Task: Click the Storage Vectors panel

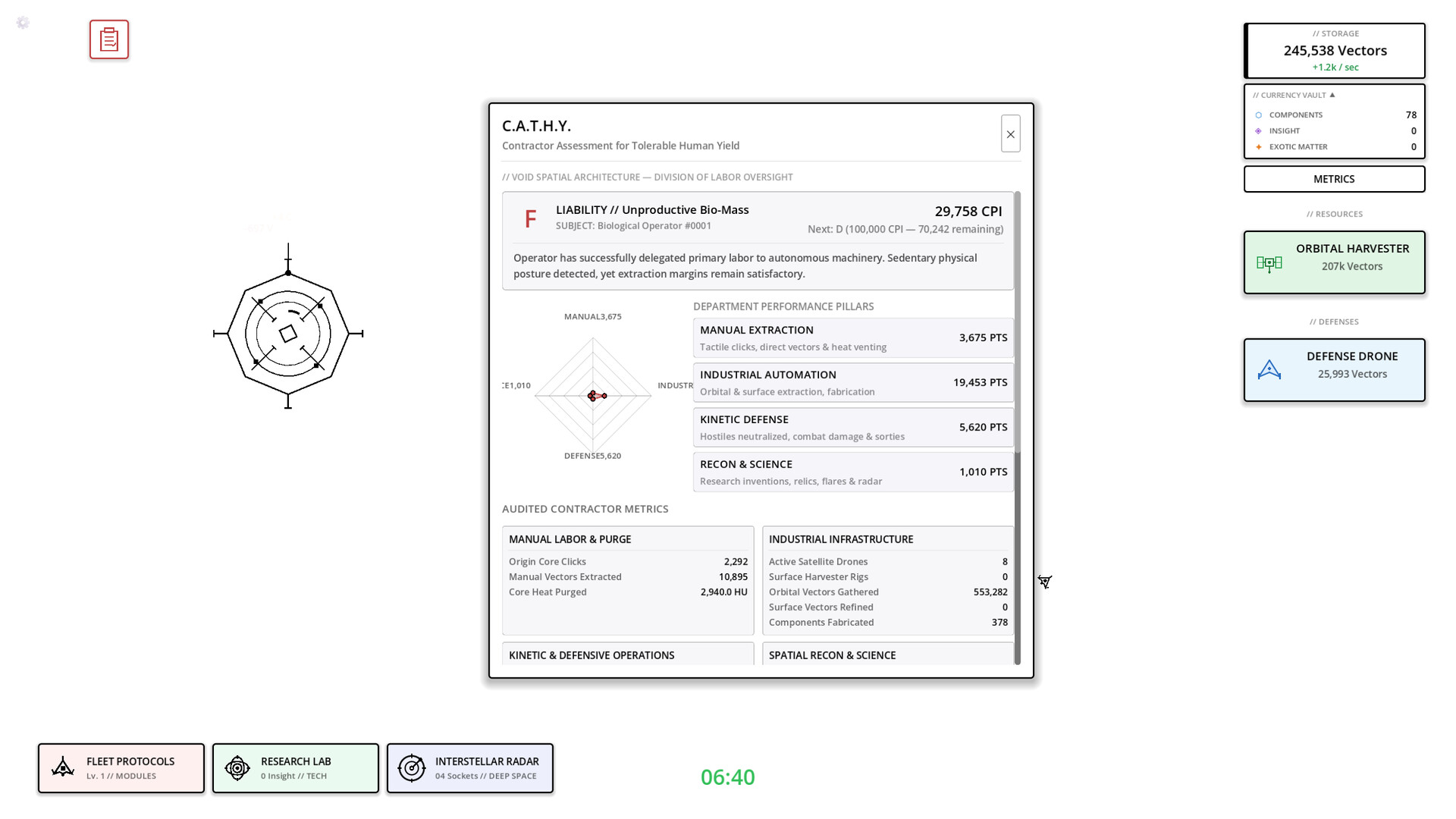Action: (x=1334, y=51)
